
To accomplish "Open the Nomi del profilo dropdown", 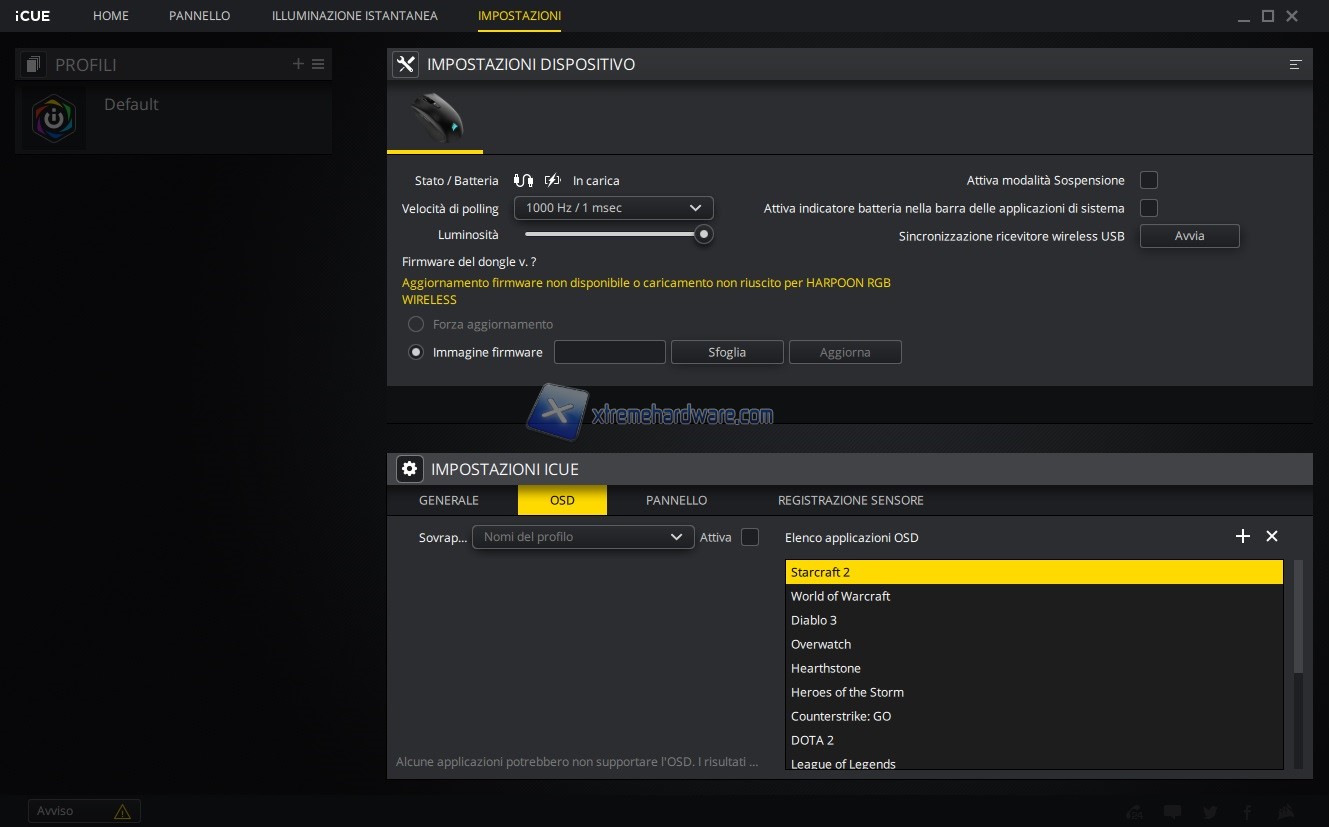I will (x=583, y=538).
